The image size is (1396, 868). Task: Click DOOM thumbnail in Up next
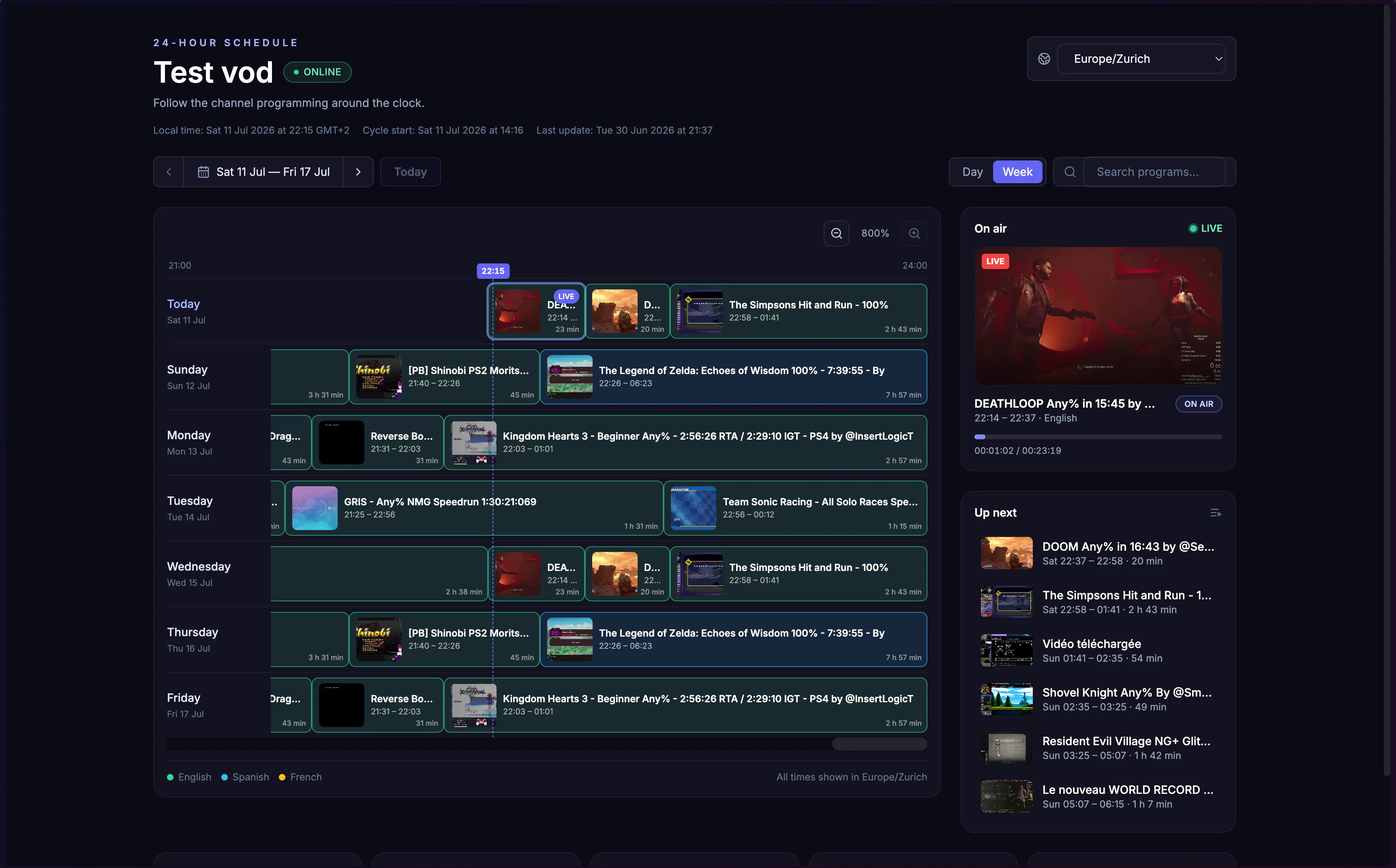1006,554
